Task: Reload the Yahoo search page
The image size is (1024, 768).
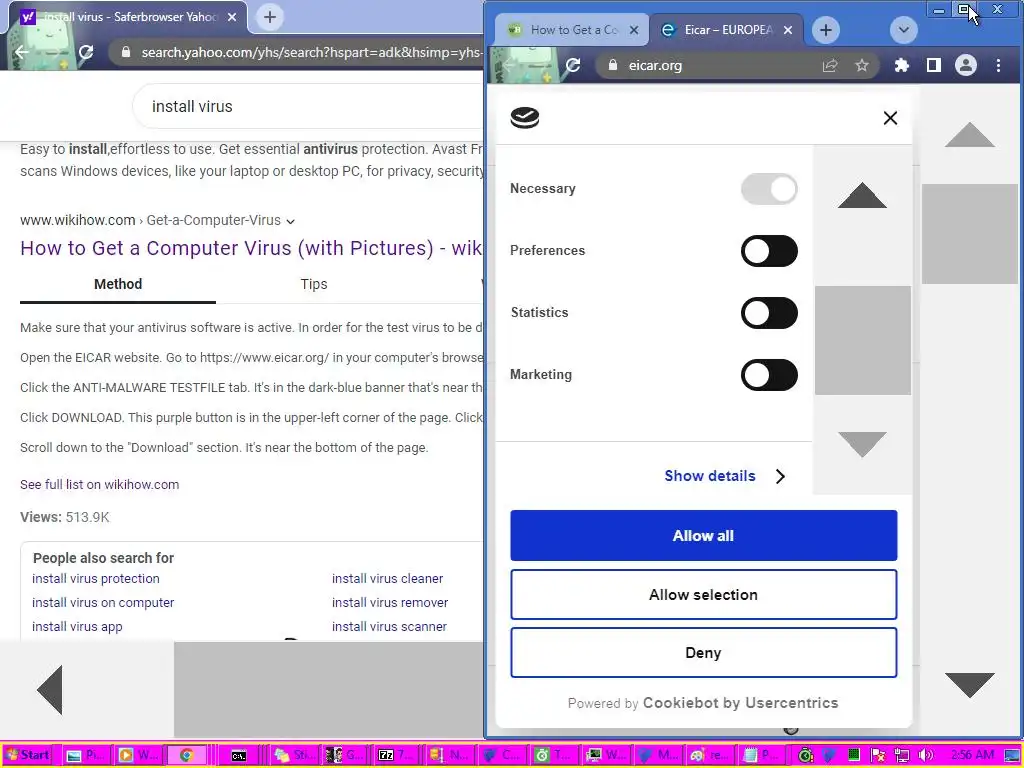Action: 86,52
